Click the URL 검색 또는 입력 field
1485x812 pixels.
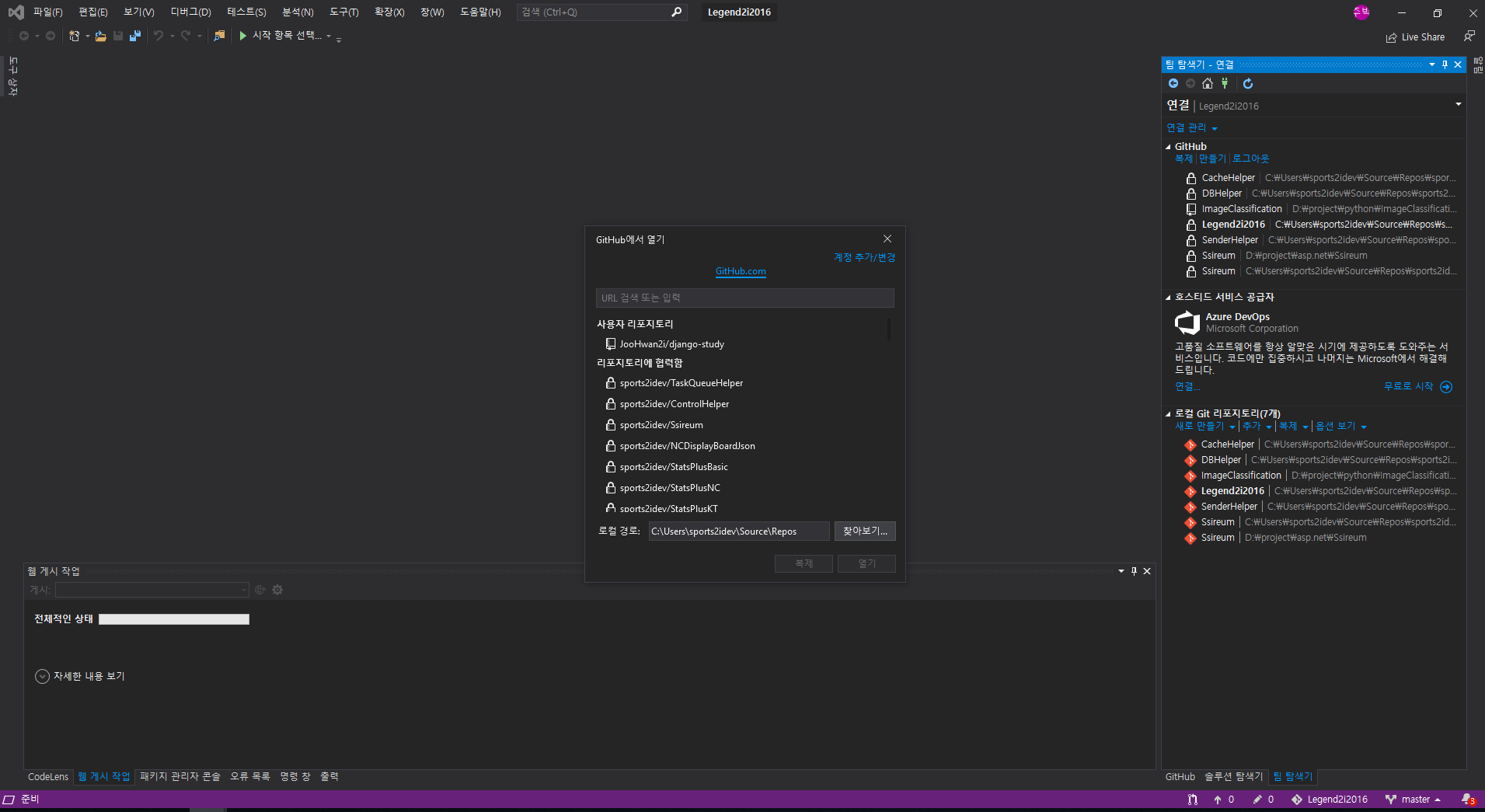pyautogui.click(x=744, y=298)
